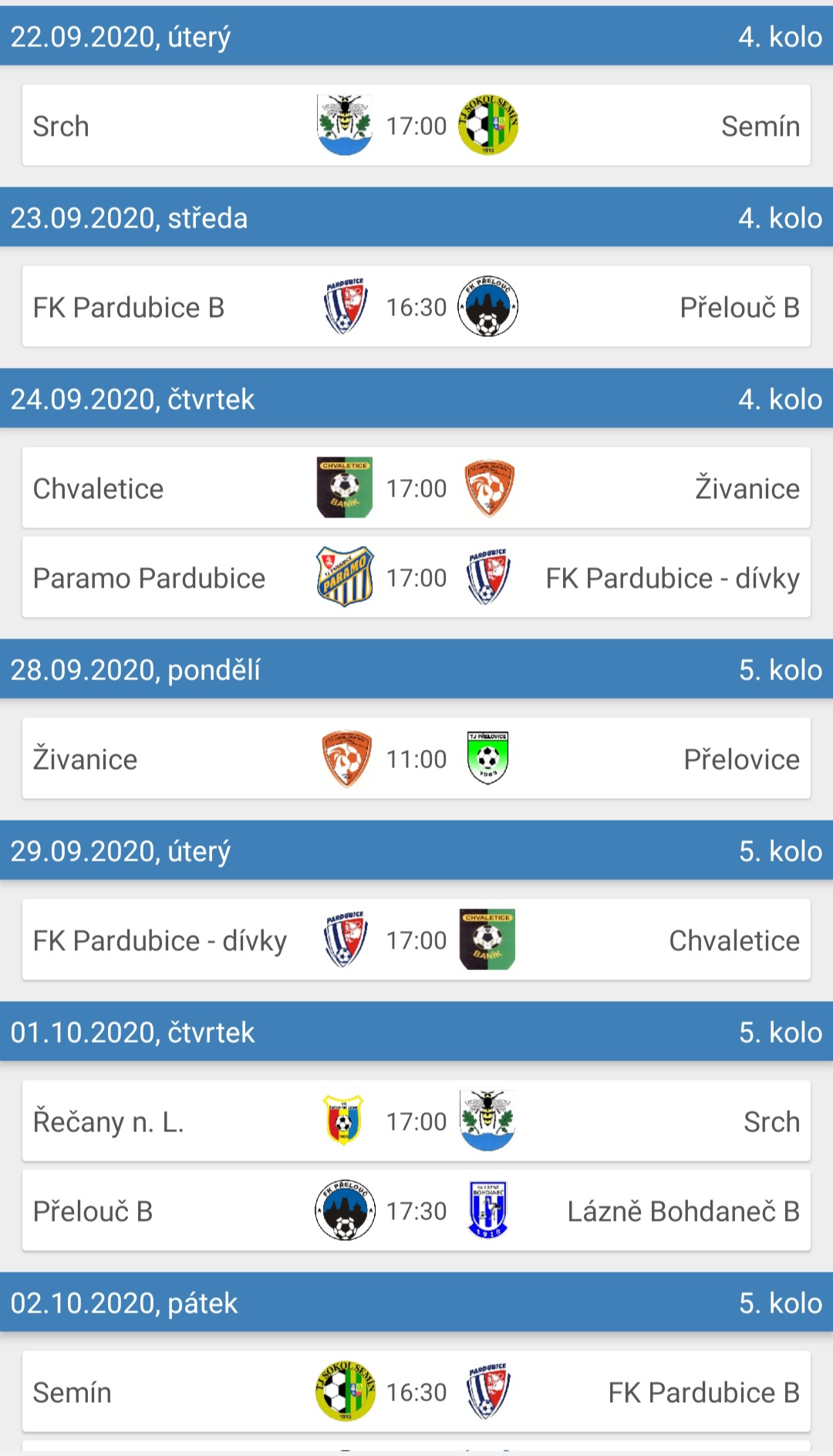This screenshot has height=1456, width=833.
Task: Tap the Chvaletice Baník crest in the 24.09 match
Action: click(345, 487)
